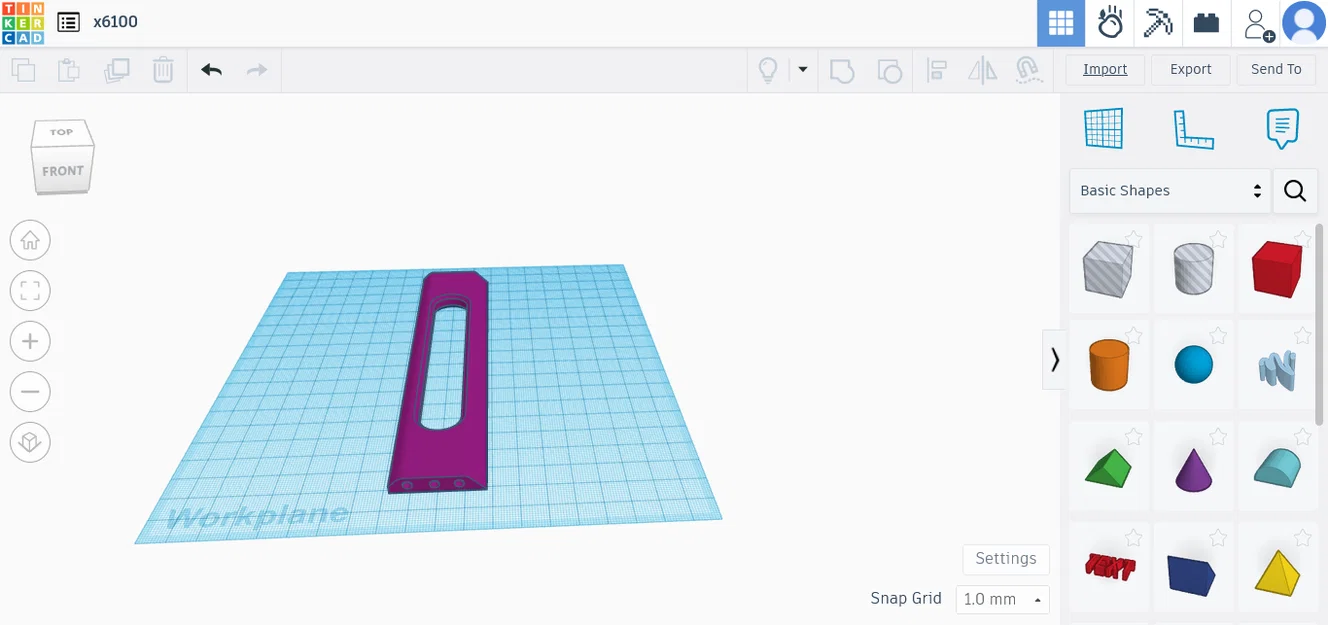Open the Bricks tab icon
The height and width of the screenshot is (625, 1328).
pos(1206,23)
